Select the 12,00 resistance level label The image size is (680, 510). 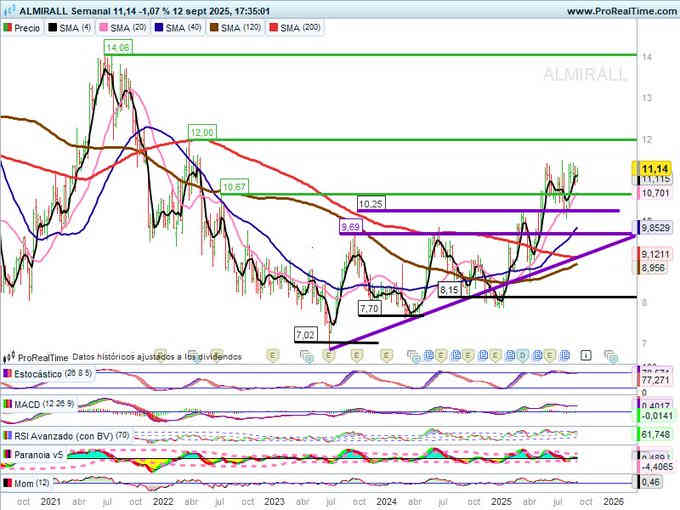(x=202, y=132)
